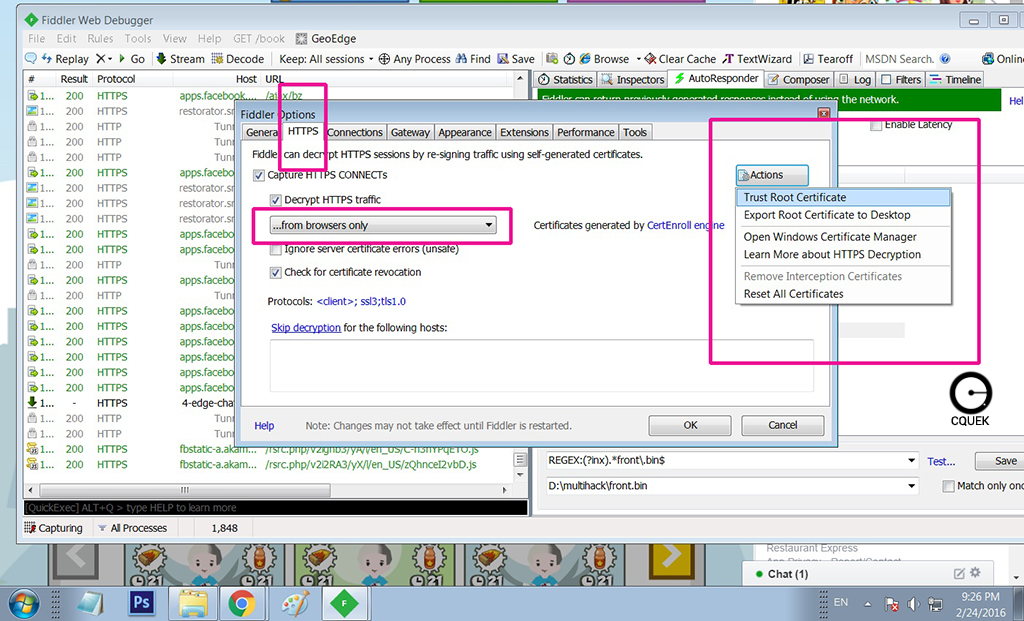Click Cancel in Fiddler Options
This screenshot has height=621, width=1024.
tap(782, 425)
